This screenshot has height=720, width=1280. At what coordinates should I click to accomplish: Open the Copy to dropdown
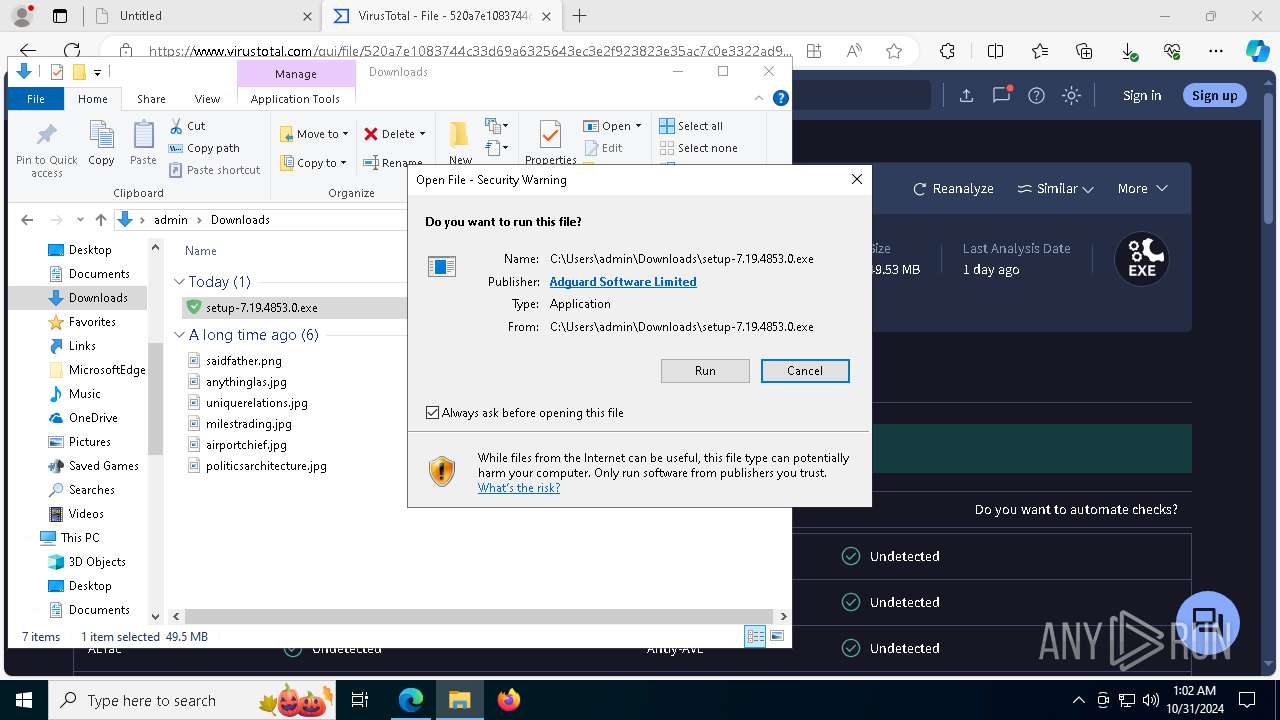click(x=314, y=163)
